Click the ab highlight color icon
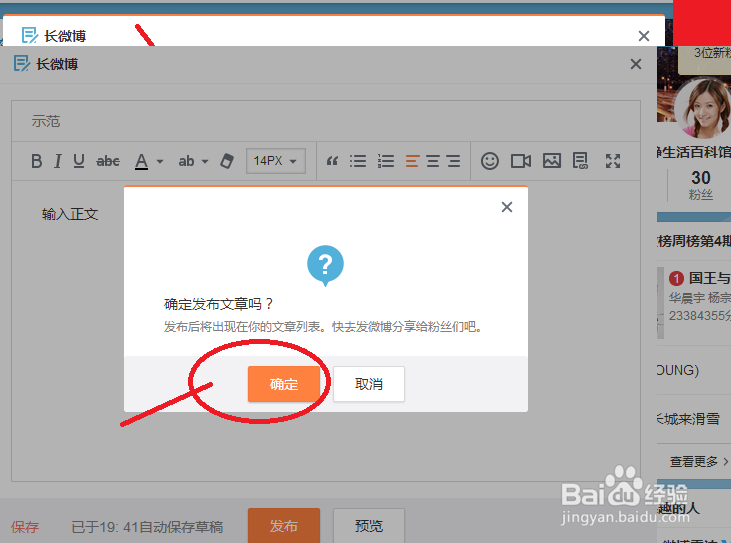The height and width of the screenshot is (543, 731). (186, 161)
